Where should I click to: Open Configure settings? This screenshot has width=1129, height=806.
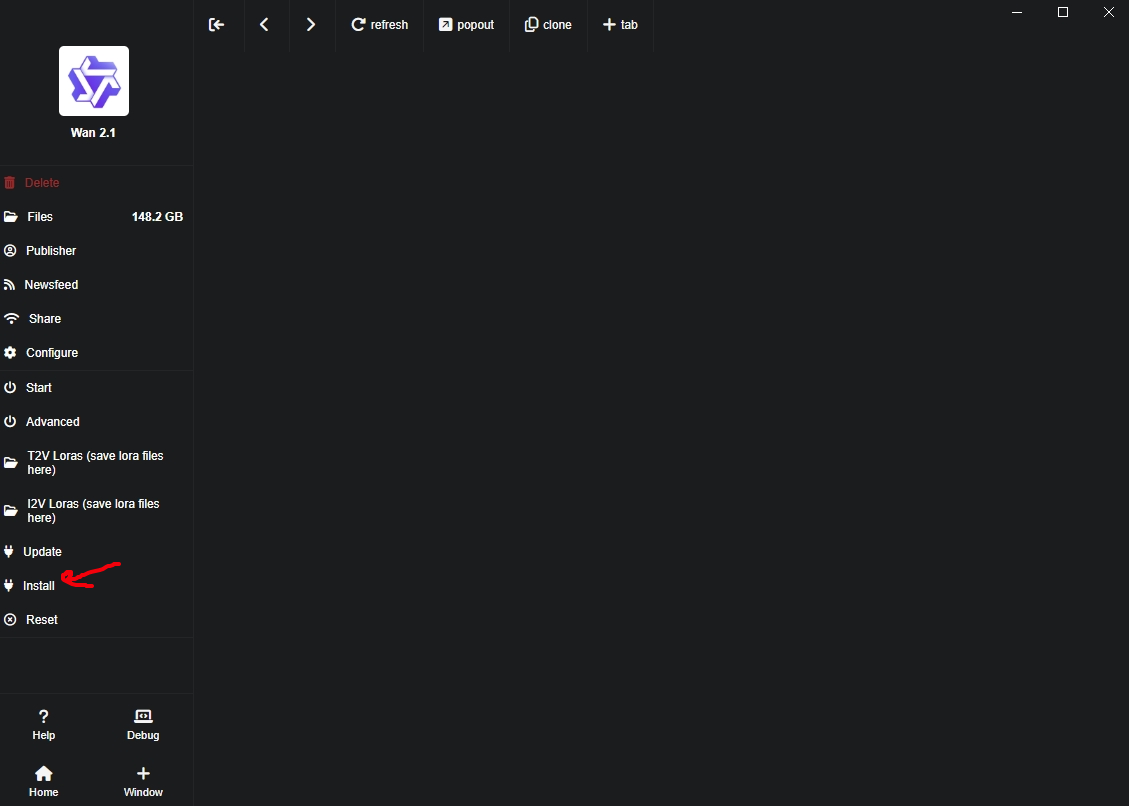pos(51,353)
